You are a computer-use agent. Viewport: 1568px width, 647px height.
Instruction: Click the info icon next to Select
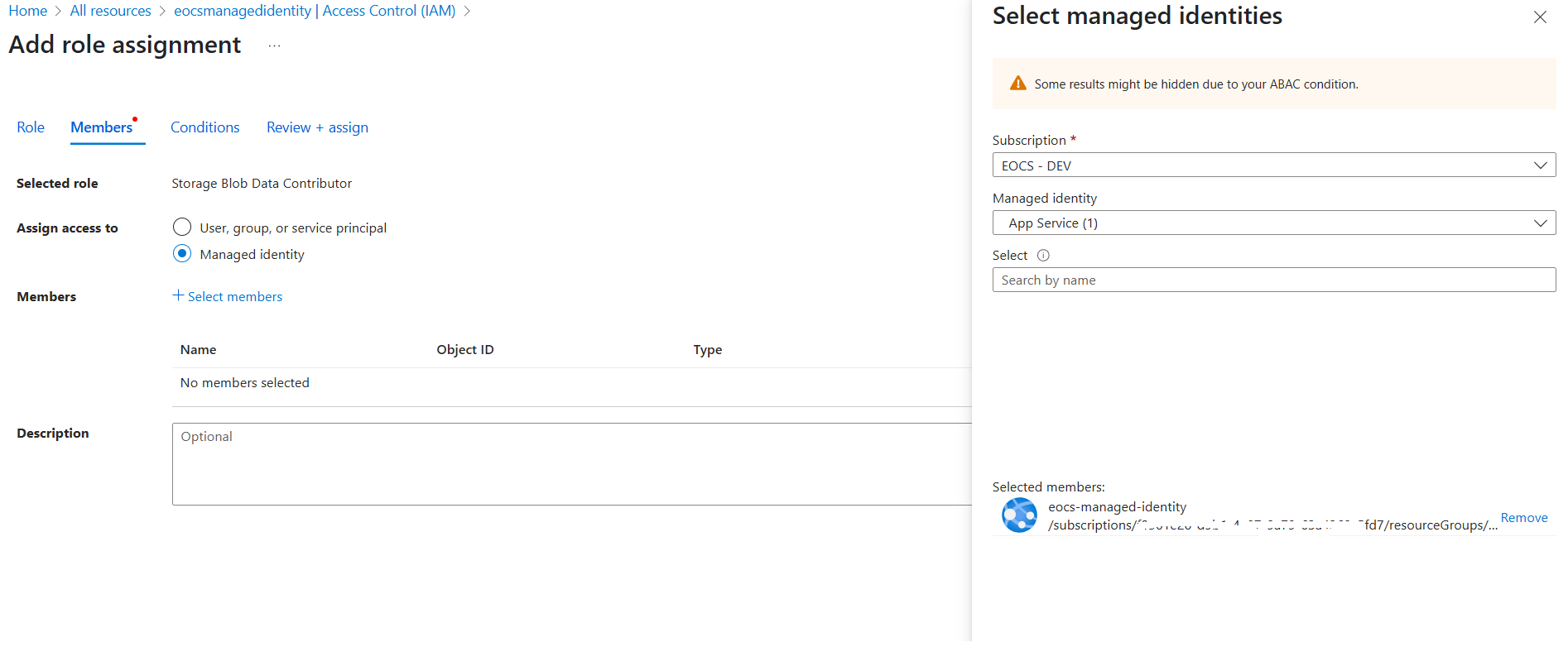coord(1043,256)
